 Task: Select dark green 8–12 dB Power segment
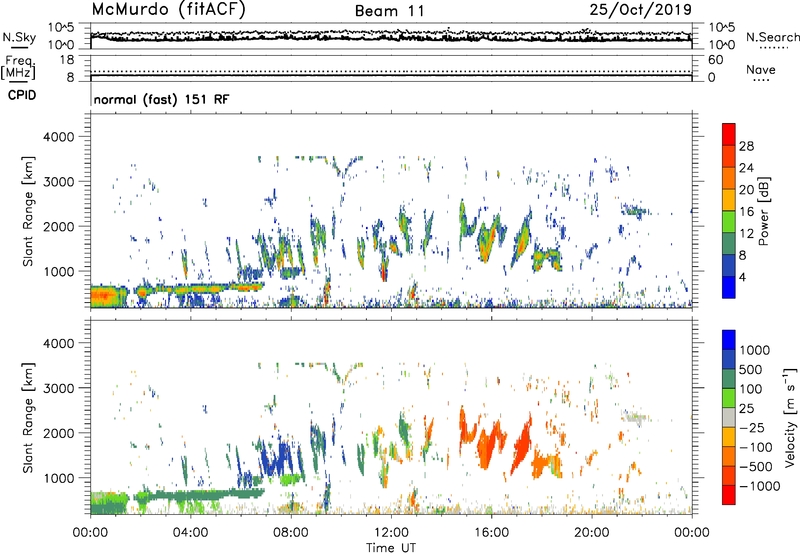(x=729, y=243)
